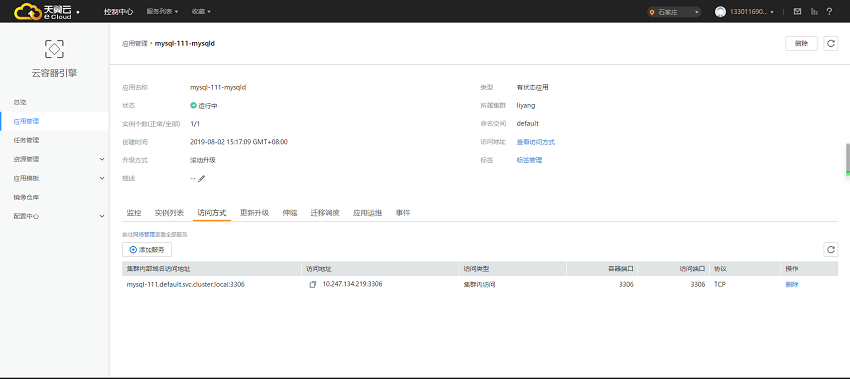Viewport: 850px width, 379px height.
Task: Click the 集群内访问 access type cell
Action: [479, 284]
